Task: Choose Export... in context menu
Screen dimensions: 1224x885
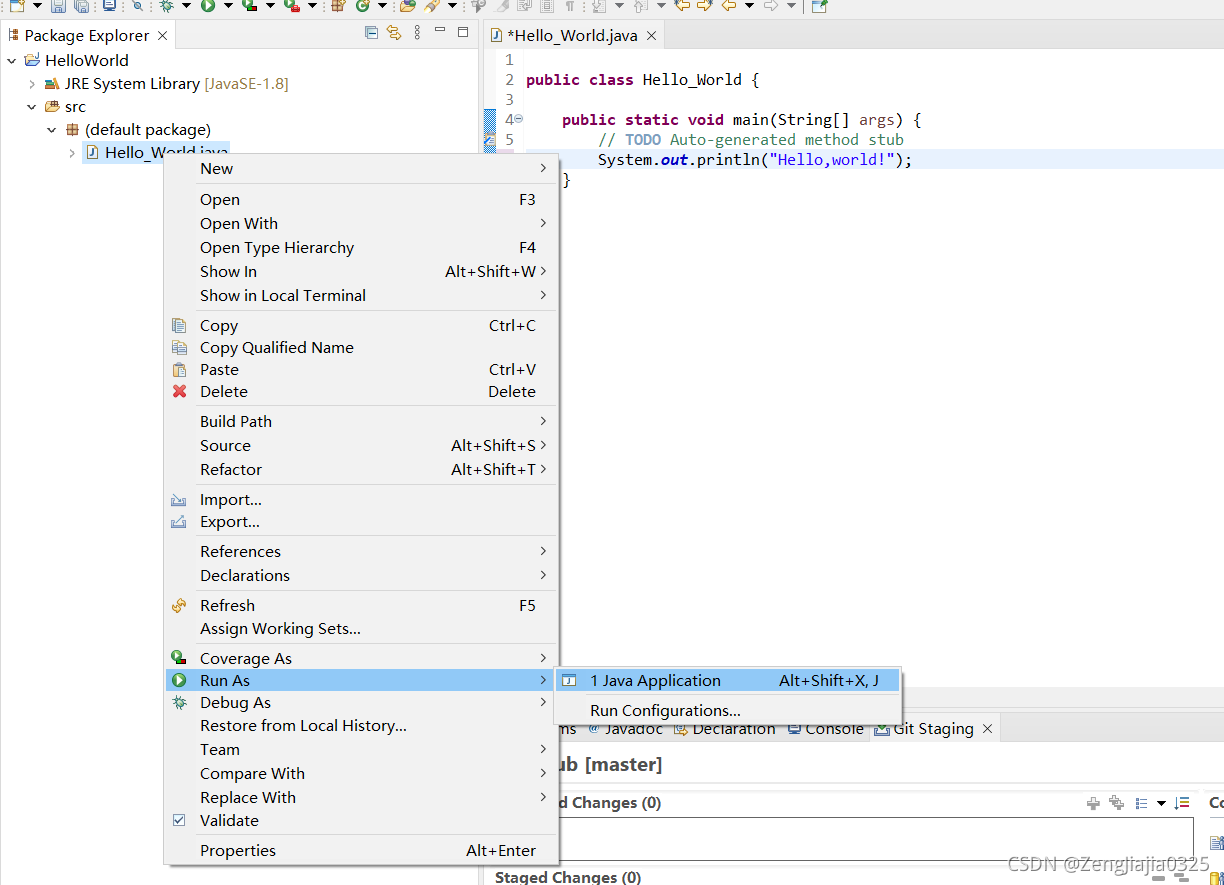Action: coord(361,522)
